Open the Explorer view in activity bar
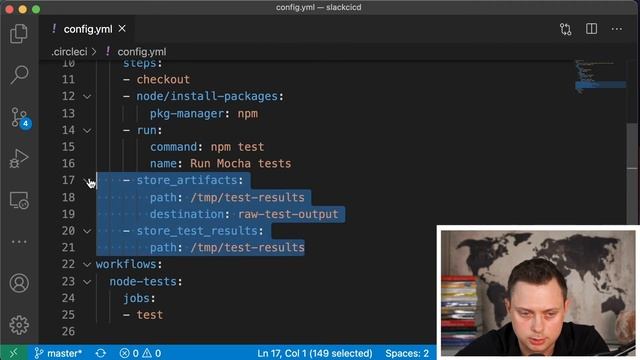The height and width of the screenshot is (360, 640). pos(19,33)
